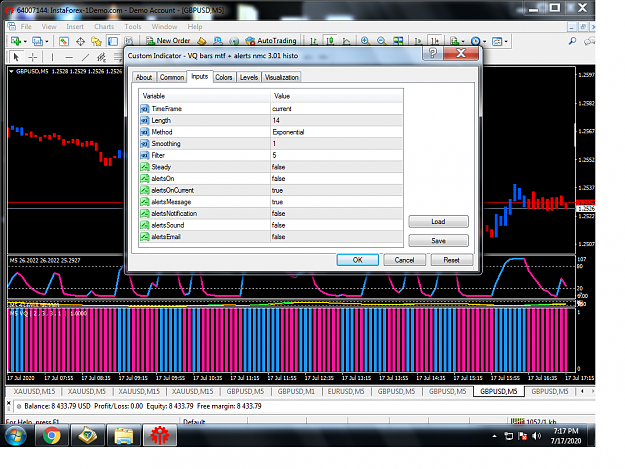The height and width of the screenshot is (469, 625).
Task: Select the candlestick chart icon
Action: pyautogui.click(x=330, y=41)
